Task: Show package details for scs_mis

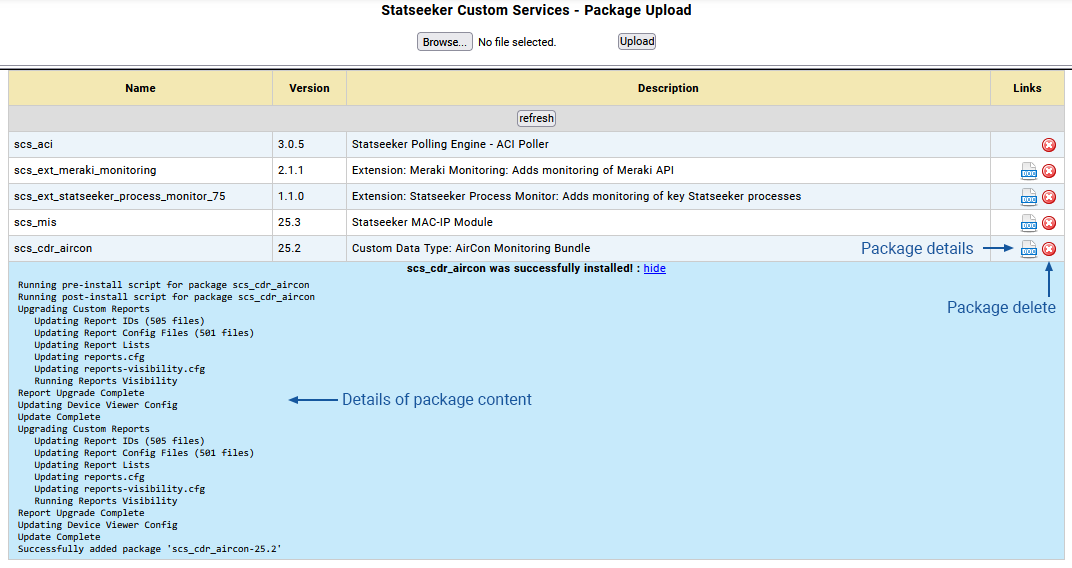Action: (x=1028, y=223)
